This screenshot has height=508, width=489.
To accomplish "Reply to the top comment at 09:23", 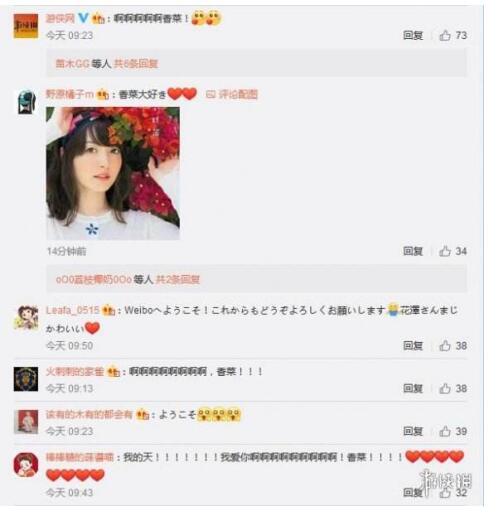I will click(413, 35).
